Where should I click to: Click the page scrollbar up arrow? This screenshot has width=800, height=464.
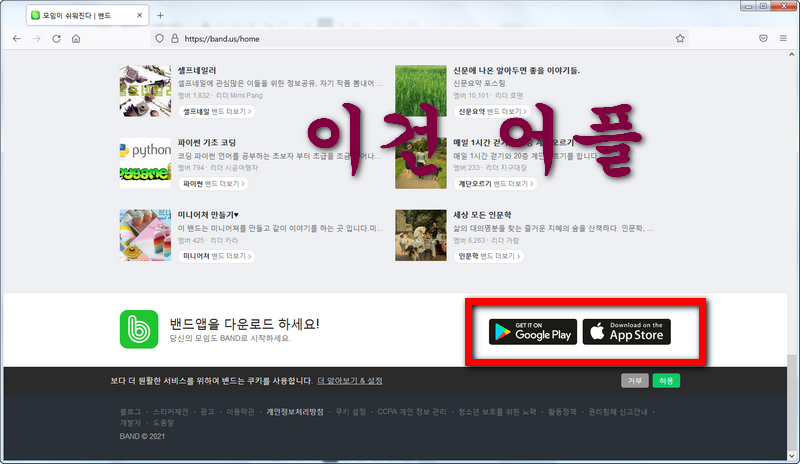pos(791,54)
